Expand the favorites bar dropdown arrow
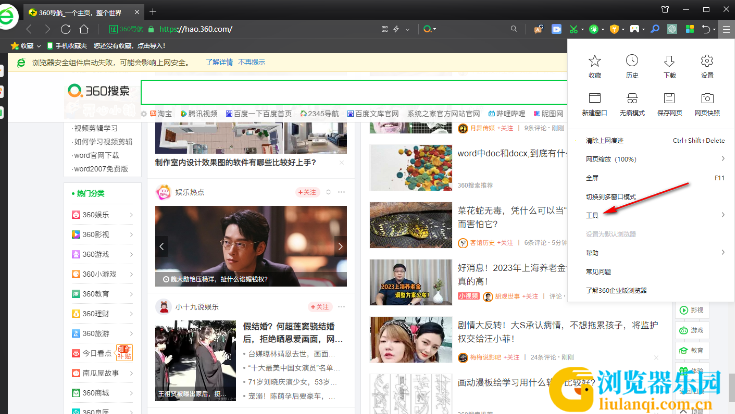The image size is (735, 414). tap(38, 46)
